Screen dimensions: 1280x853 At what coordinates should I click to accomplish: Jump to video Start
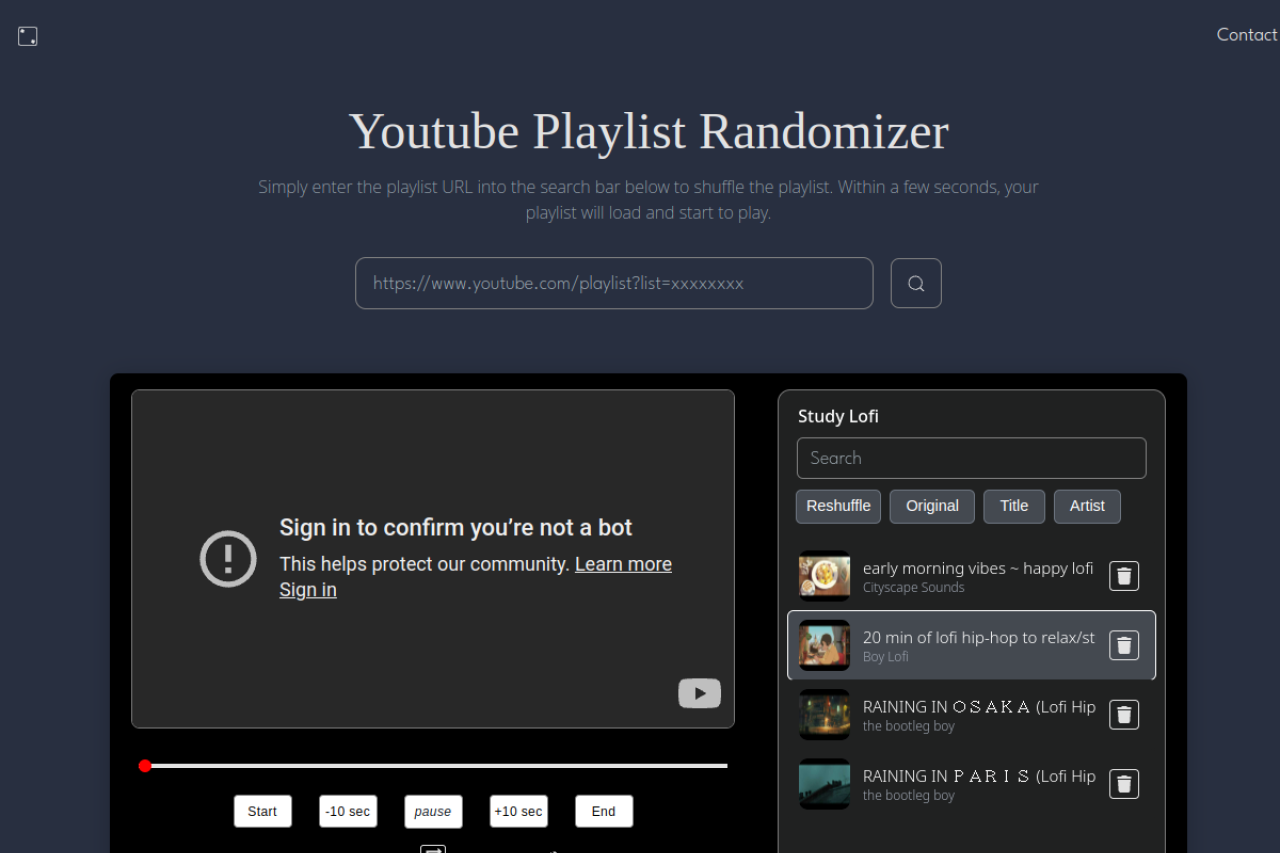coord(263,811)
